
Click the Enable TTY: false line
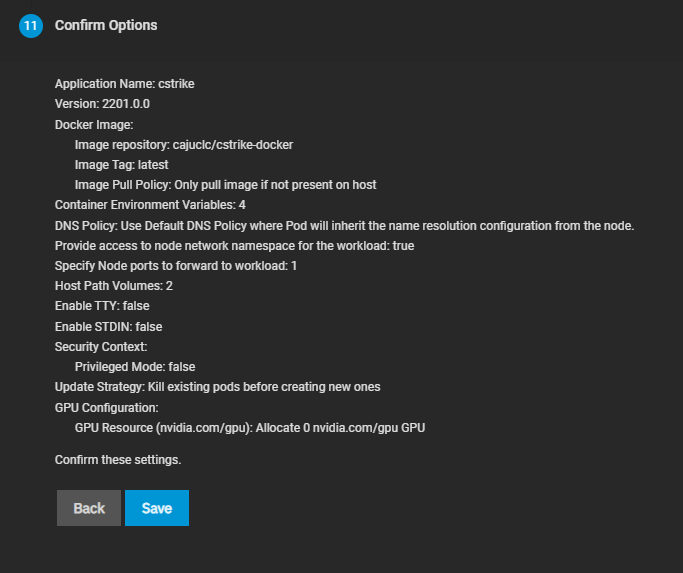(x=102, y=306)
